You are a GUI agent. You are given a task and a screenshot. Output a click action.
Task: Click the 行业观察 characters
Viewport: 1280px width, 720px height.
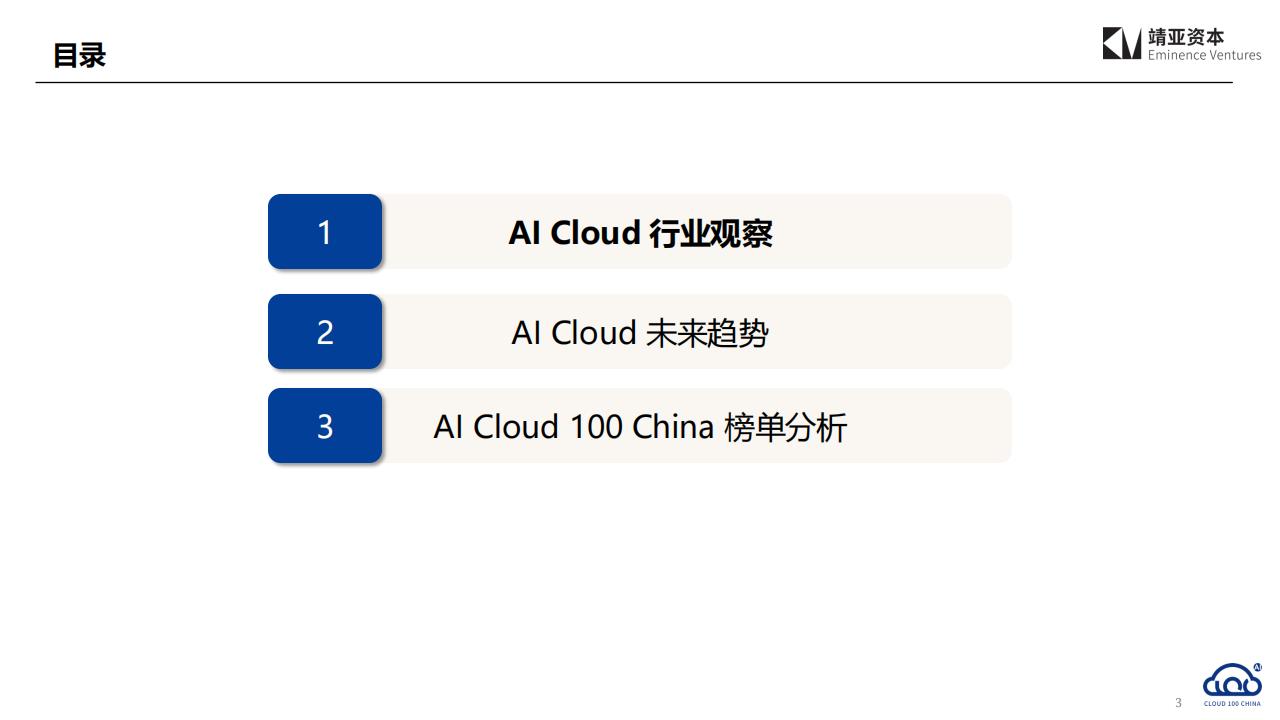[x=711, y=233]
